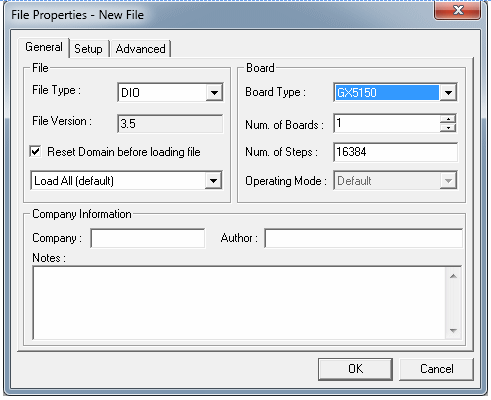Expand the Board Type GX5150 dropdown arrow
Viewport: 491px width, 400px height.
coord(448,92)
